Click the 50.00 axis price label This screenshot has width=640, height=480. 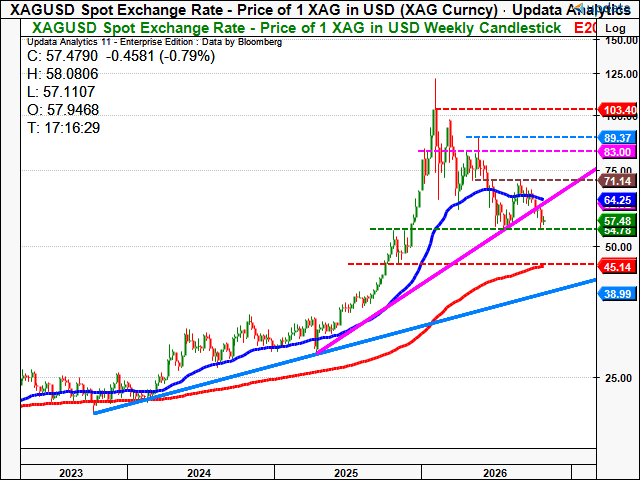coord(618,247)
